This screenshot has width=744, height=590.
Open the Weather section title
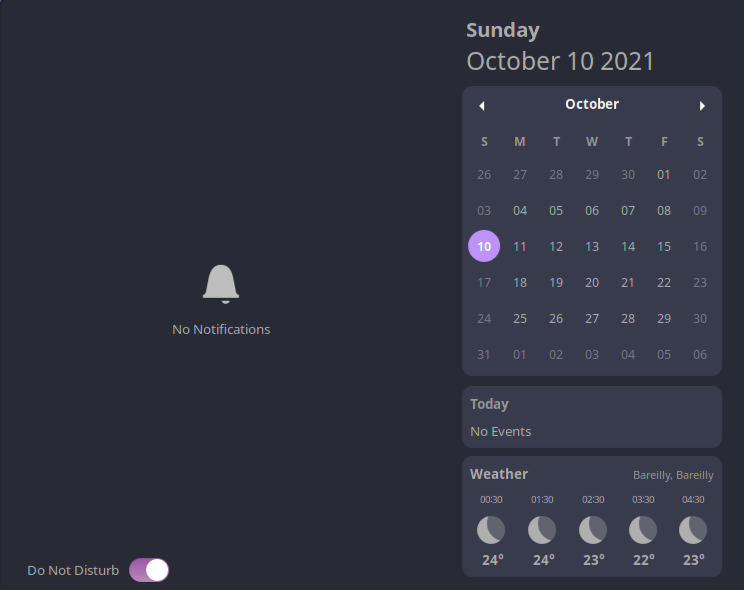[x=499, y=474]
